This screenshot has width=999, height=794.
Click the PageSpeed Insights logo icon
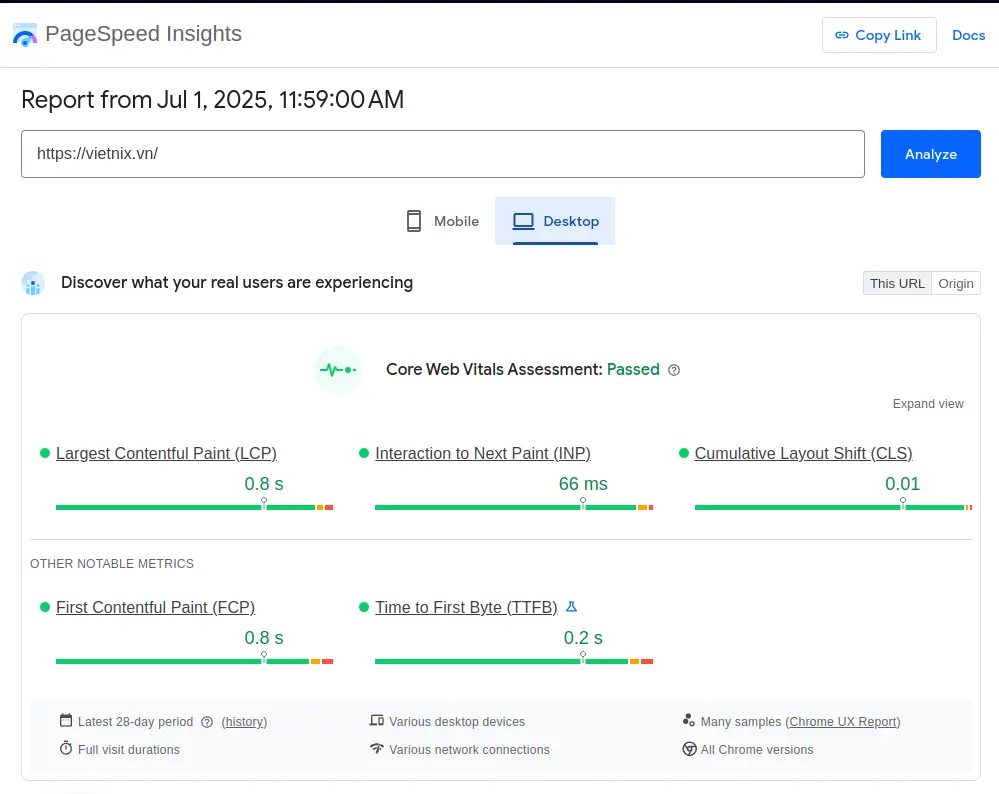pyautogui.click(x=24, y=35)
